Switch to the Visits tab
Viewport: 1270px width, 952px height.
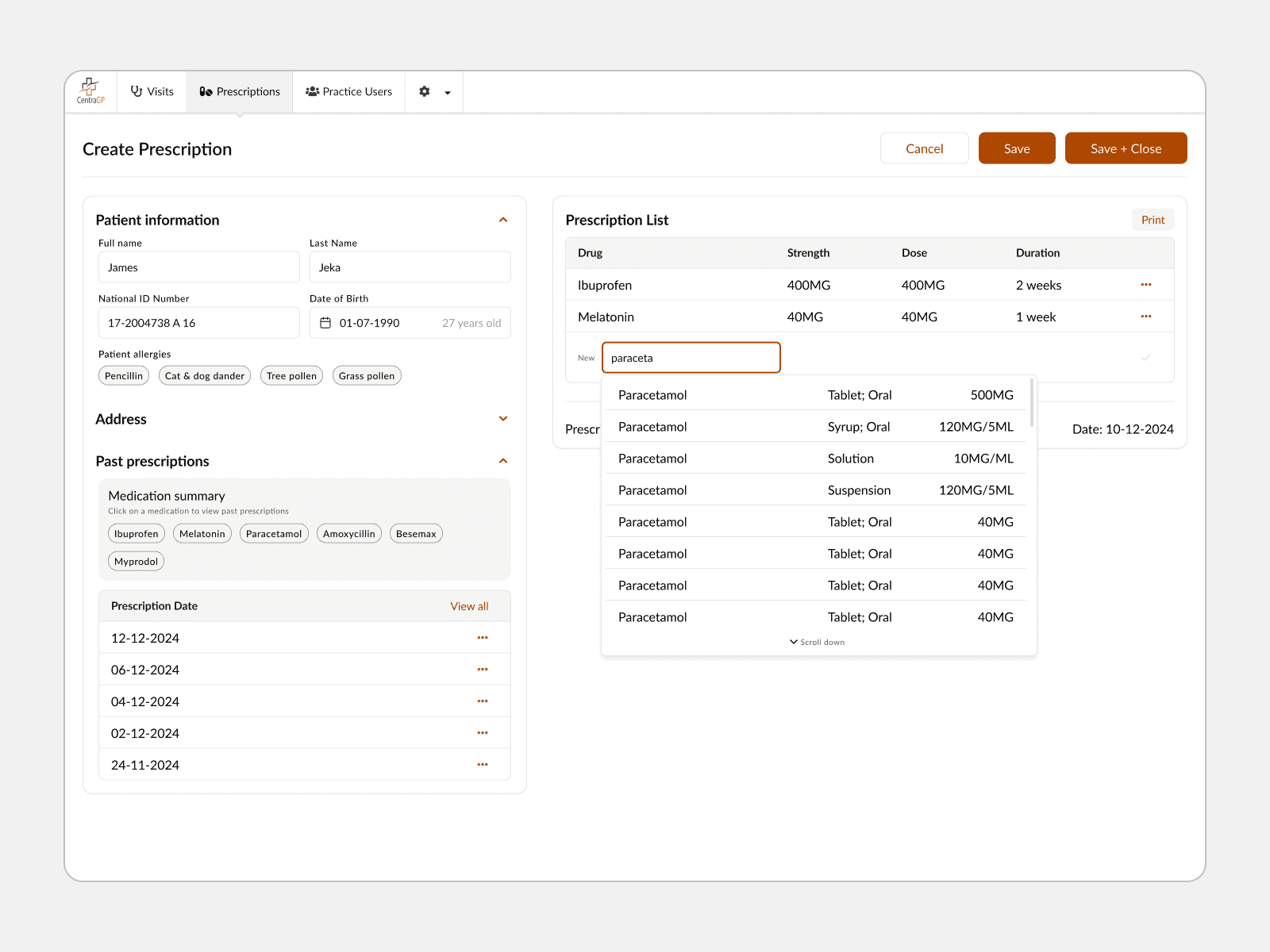pos(152,91)
